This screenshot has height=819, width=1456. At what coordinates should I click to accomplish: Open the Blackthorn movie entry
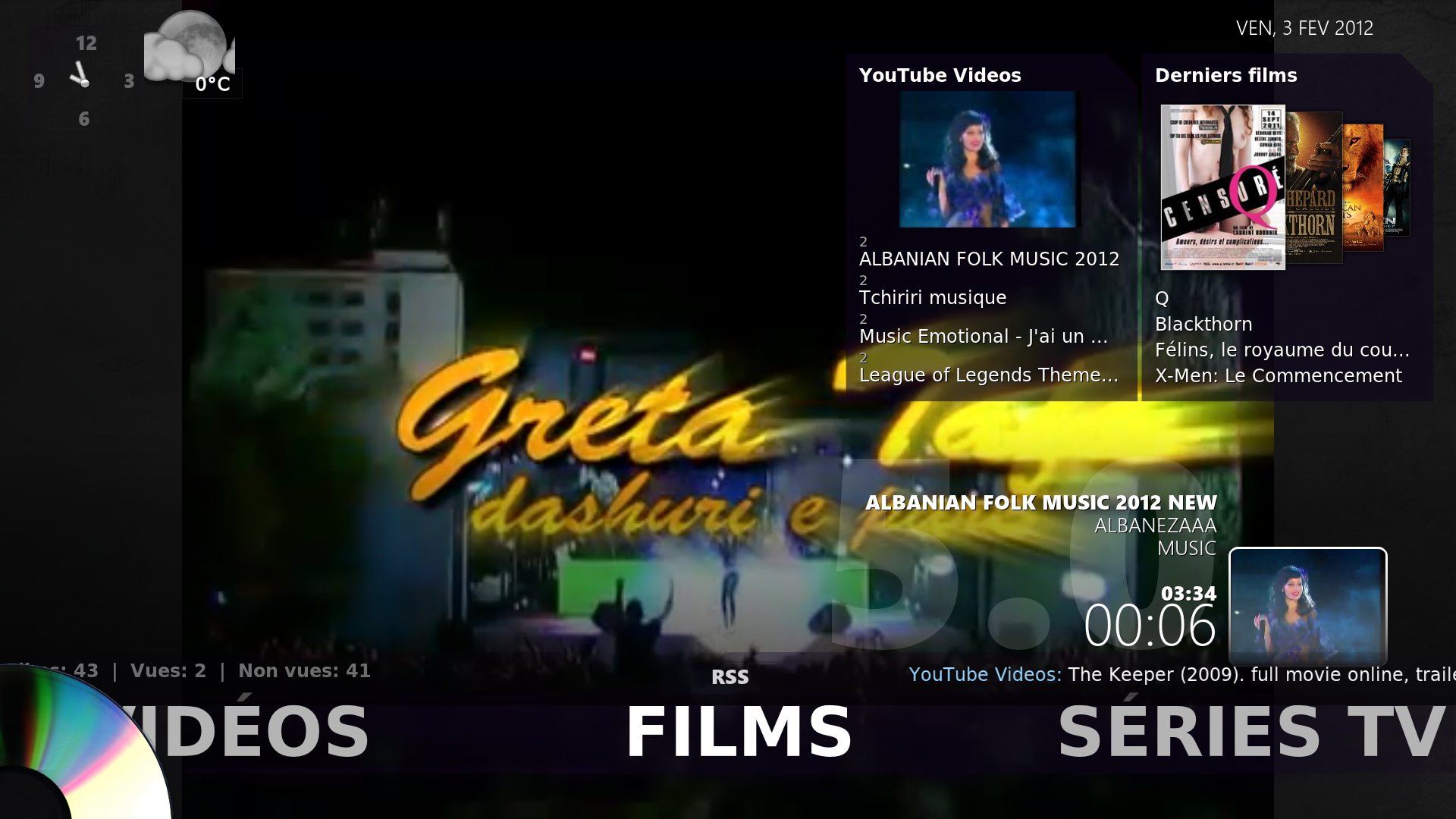(1203, 324)
